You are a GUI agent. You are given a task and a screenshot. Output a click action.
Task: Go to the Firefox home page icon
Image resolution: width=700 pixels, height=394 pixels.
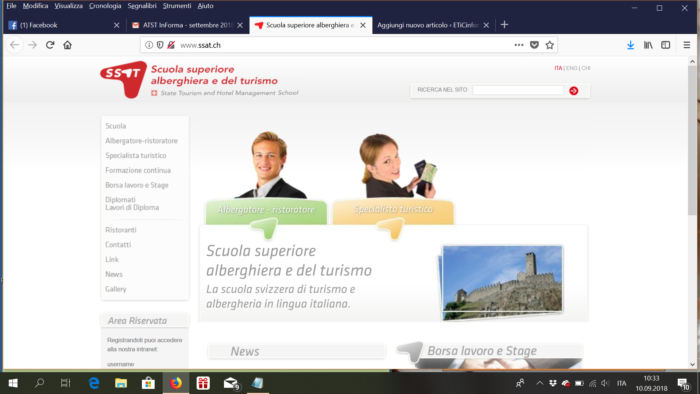[67, 45]
